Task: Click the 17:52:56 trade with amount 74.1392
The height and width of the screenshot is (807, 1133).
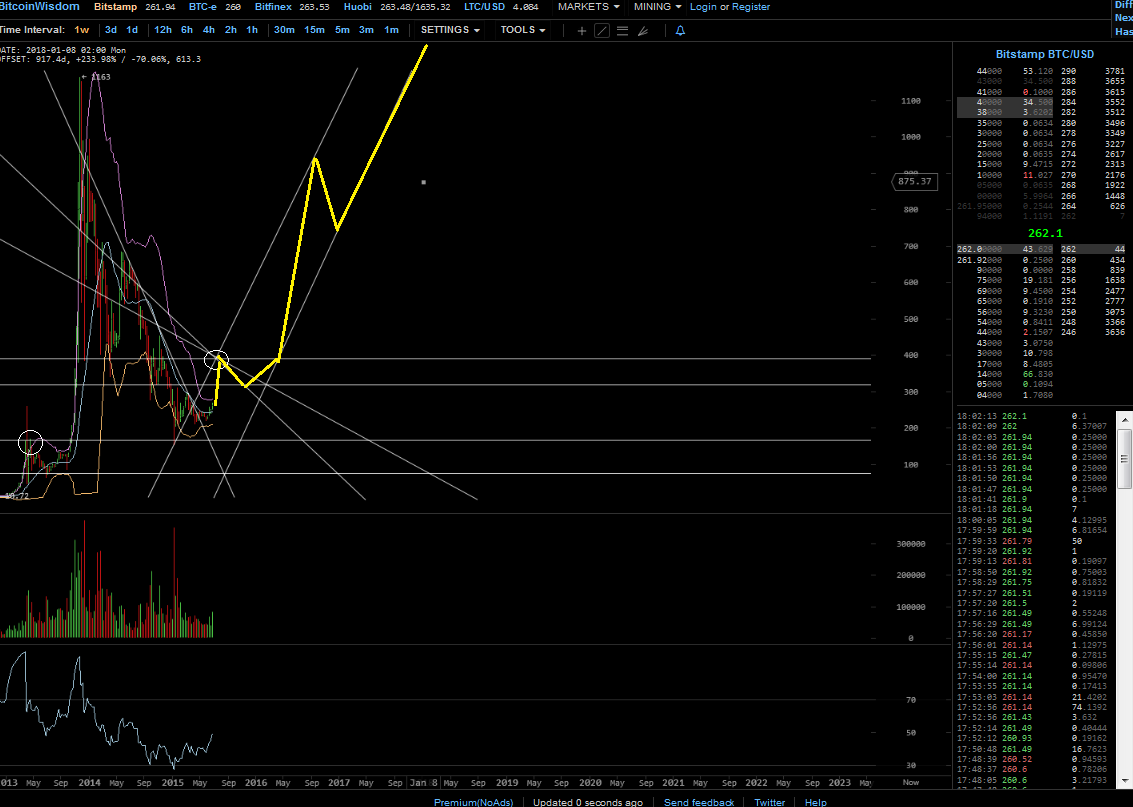Action: 1035,707
